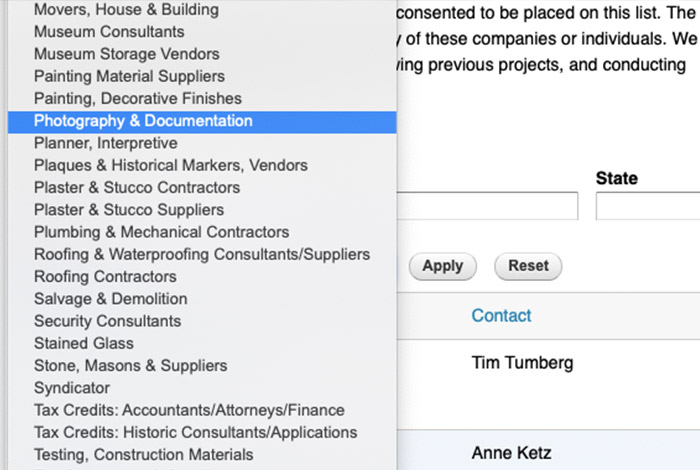Sort by Contact column header
Viewport: 700px width, 470px height.
pyautogui.click(x=501, y=315)
